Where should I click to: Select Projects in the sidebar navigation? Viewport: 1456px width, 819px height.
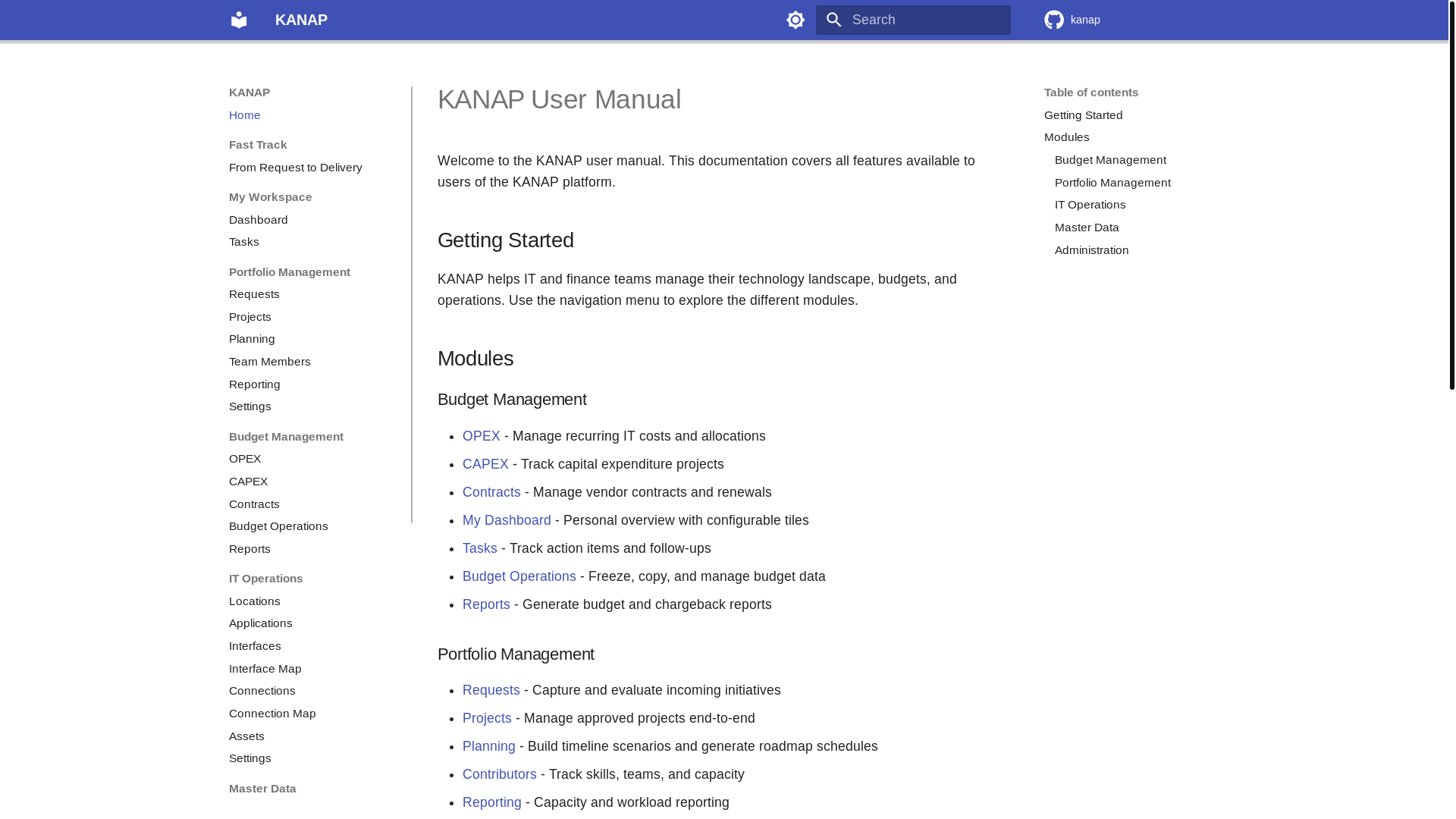(250, 317)
